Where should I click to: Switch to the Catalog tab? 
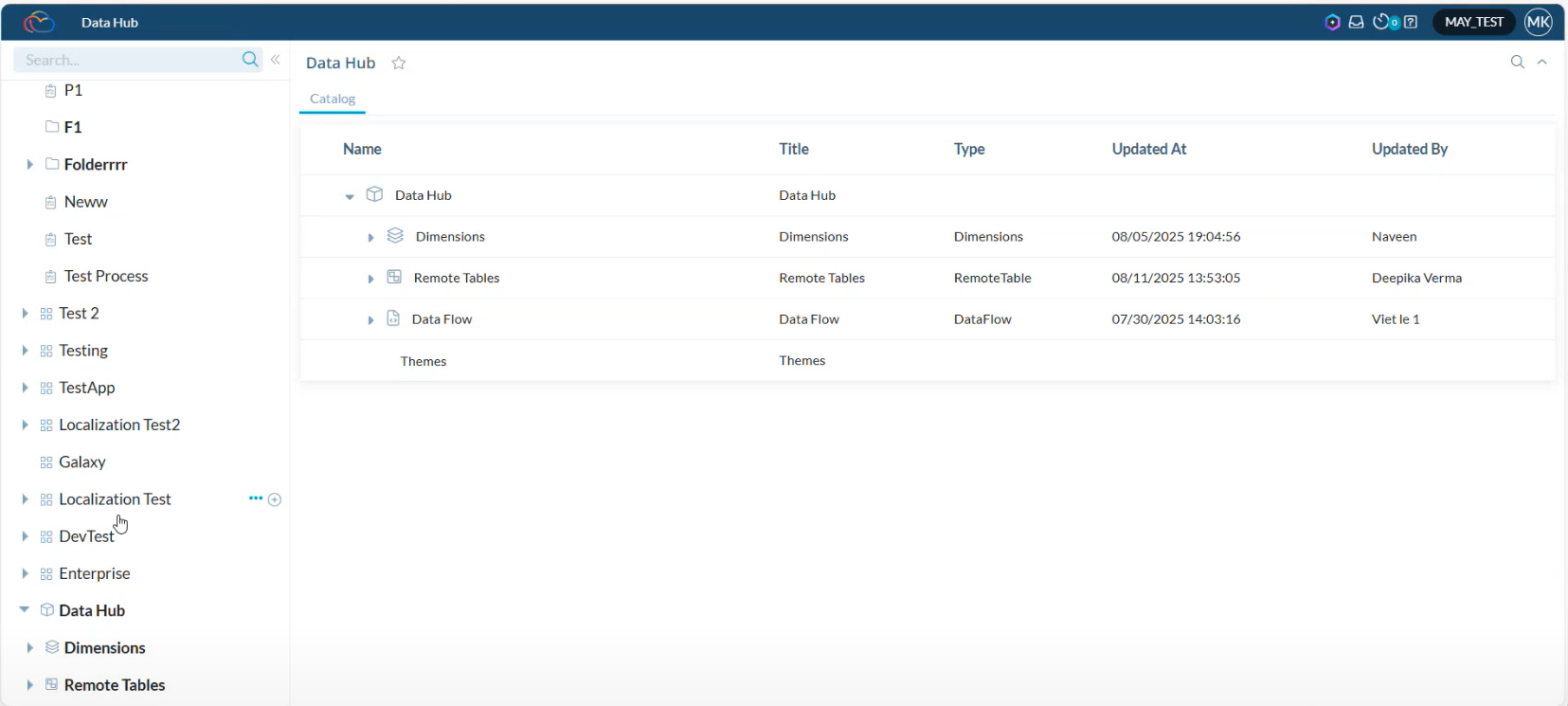[x=333, y=99]
